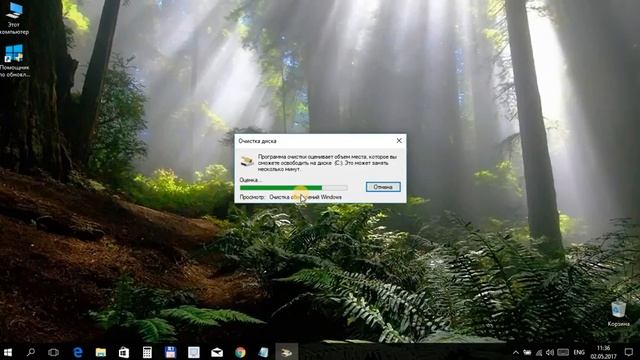Click the green progress bar in Очистка диска
Viewport: 640px width, 360px height.
click(x=293, y=188)
